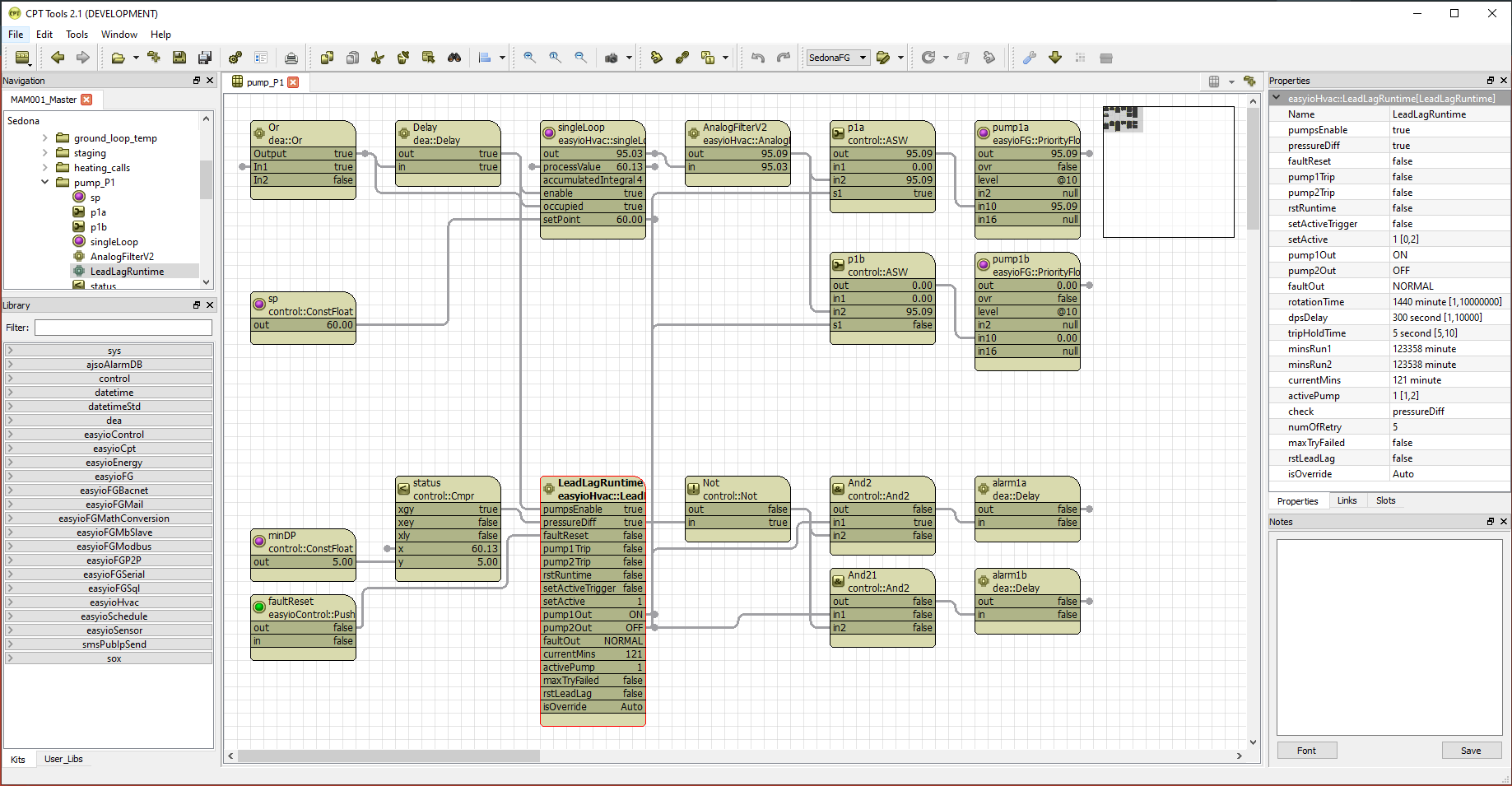Expand the heating_calls folder
Screen dimensions: 1512x786
(x=45, y=168)
